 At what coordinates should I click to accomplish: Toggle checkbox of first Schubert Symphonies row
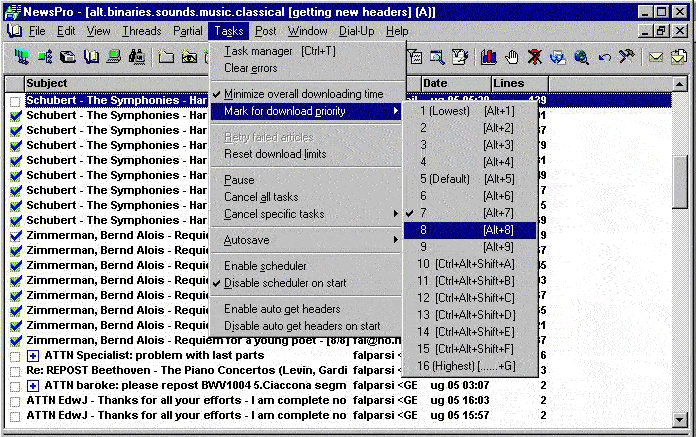tap(15, 101)
